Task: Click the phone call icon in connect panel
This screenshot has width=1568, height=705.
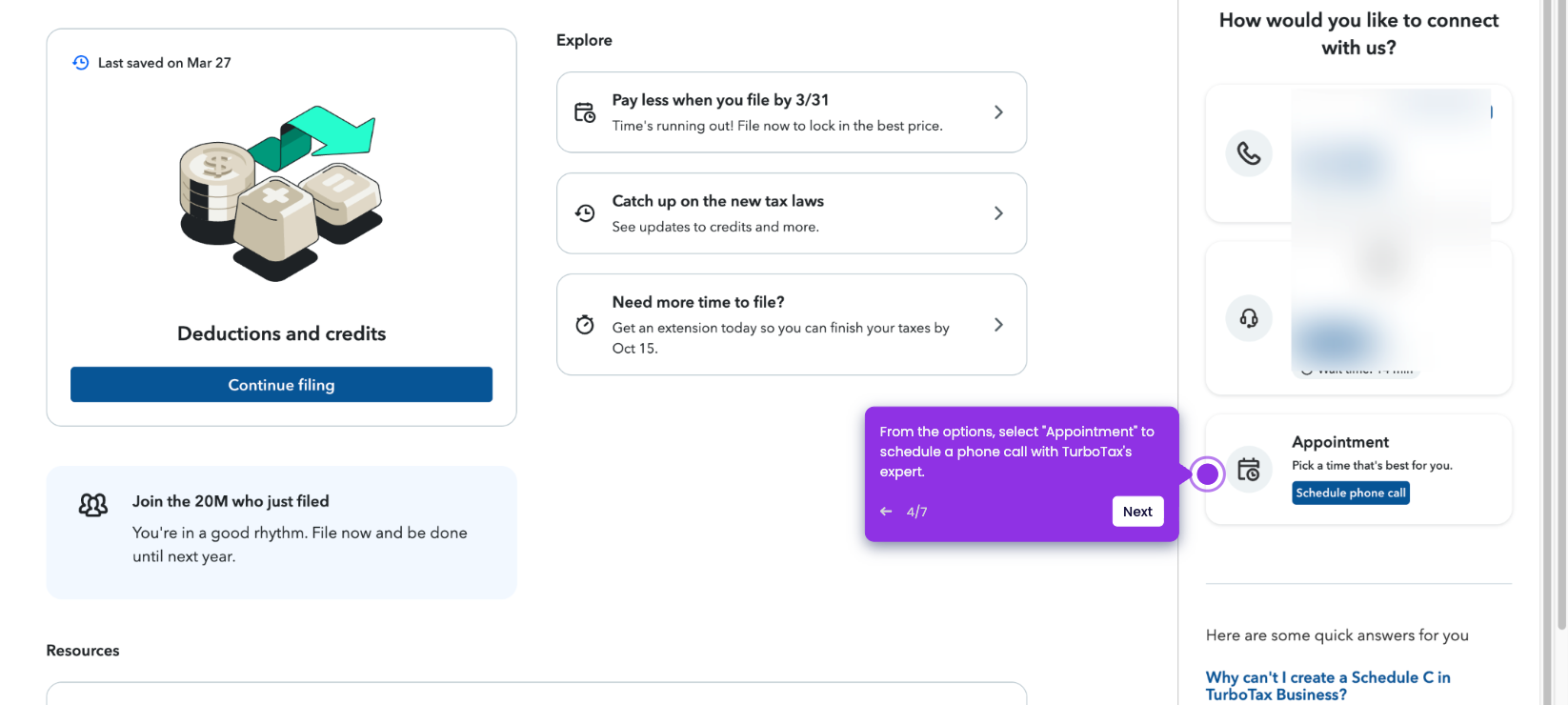Action: click(1249, 153)
